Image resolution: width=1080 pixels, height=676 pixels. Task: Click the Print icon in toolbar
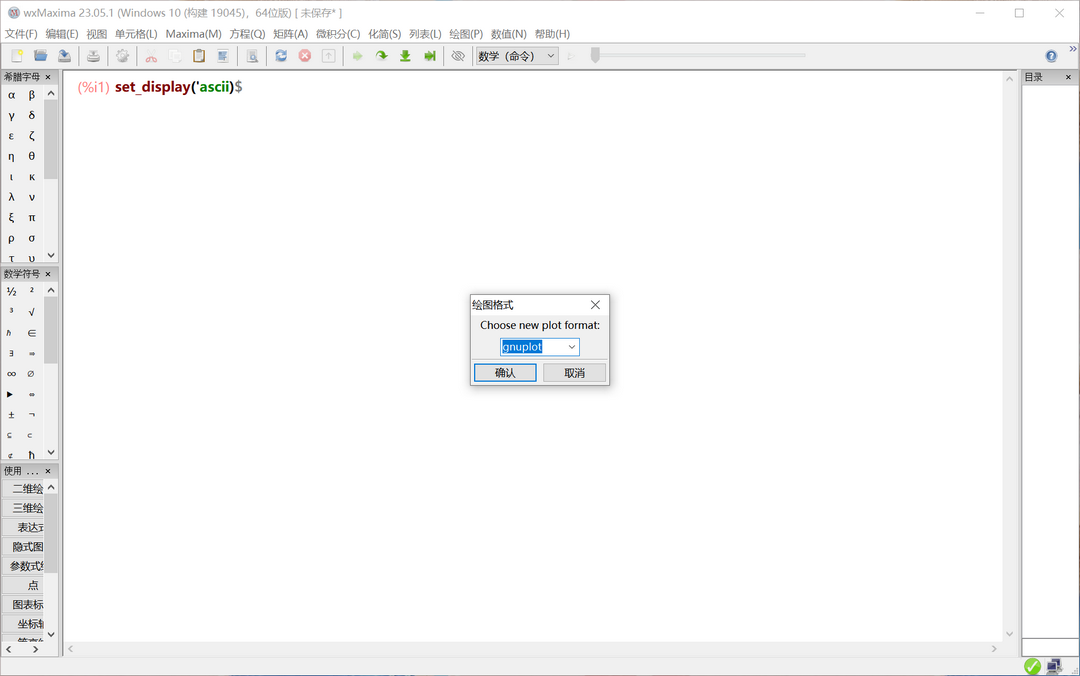(x=93, y=56)
